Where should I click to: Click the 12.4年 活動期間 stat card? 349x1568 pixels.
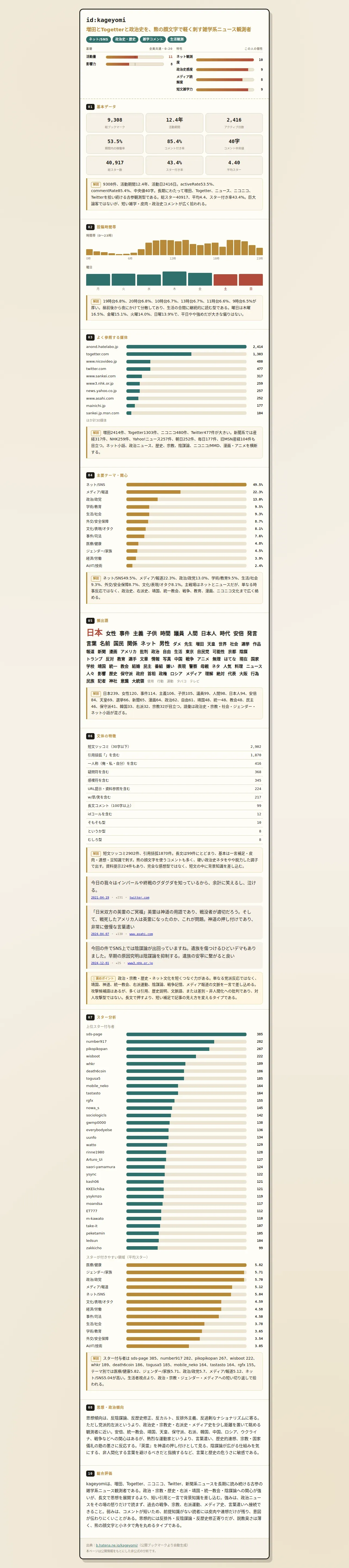pyautogui.click(x=174, y=123)
